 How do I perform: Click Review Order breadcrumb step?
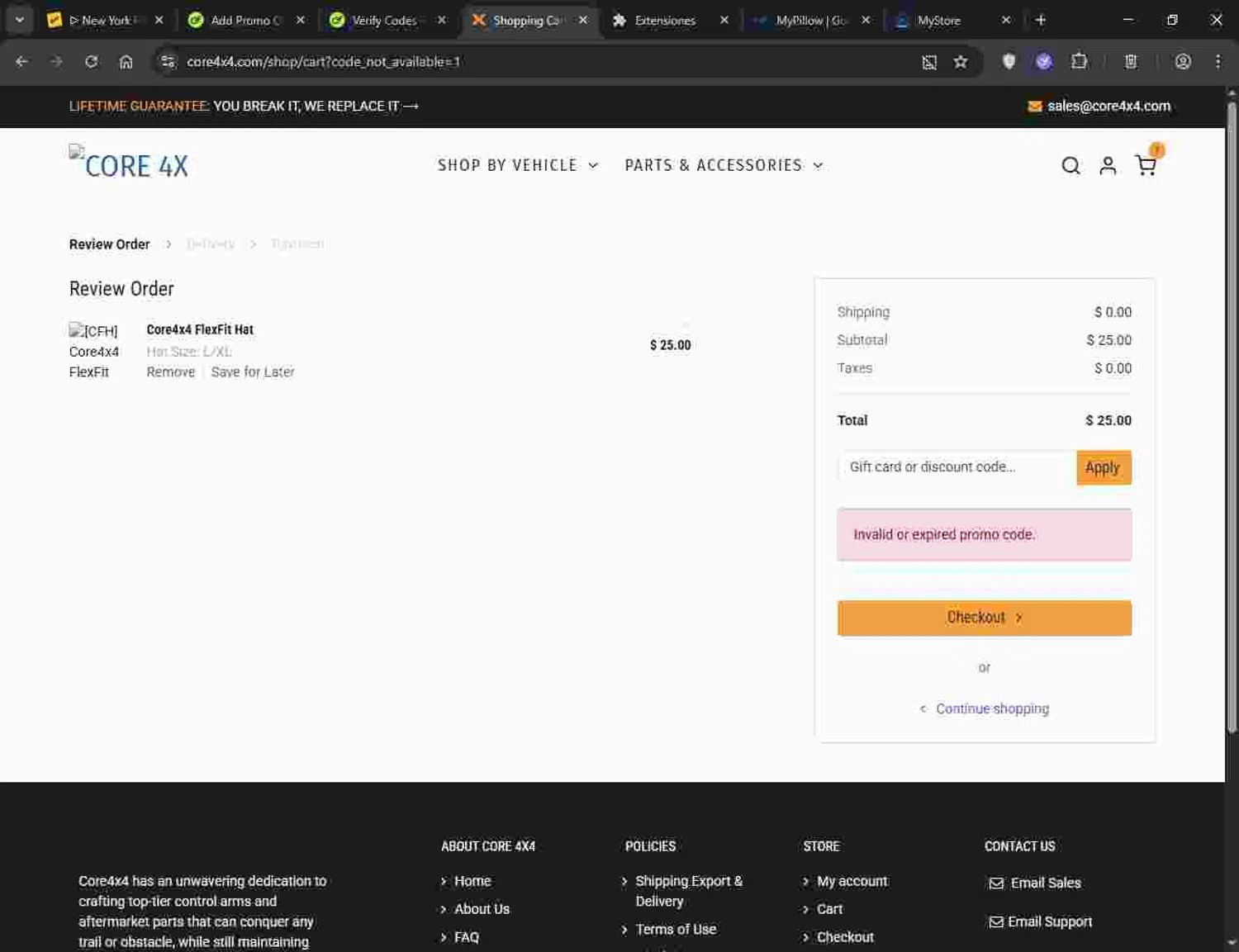coord(109,244)
